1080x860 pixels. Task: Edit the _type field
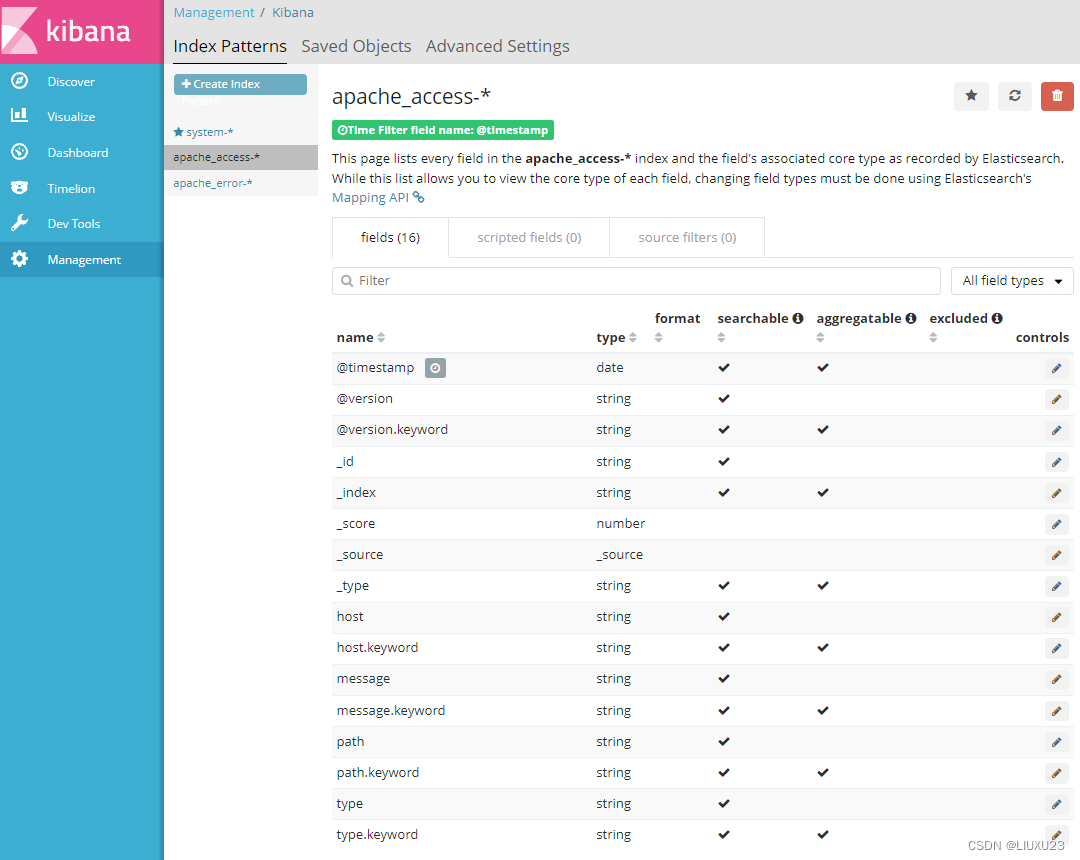(x=1057, y=586)
